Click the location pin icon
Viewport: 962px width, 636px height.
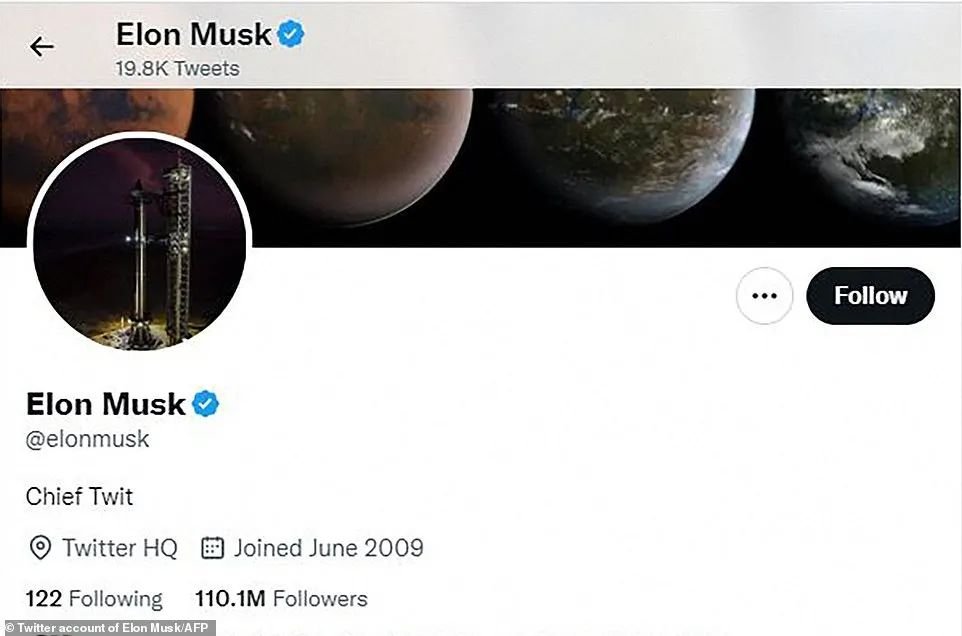[40, 548]
